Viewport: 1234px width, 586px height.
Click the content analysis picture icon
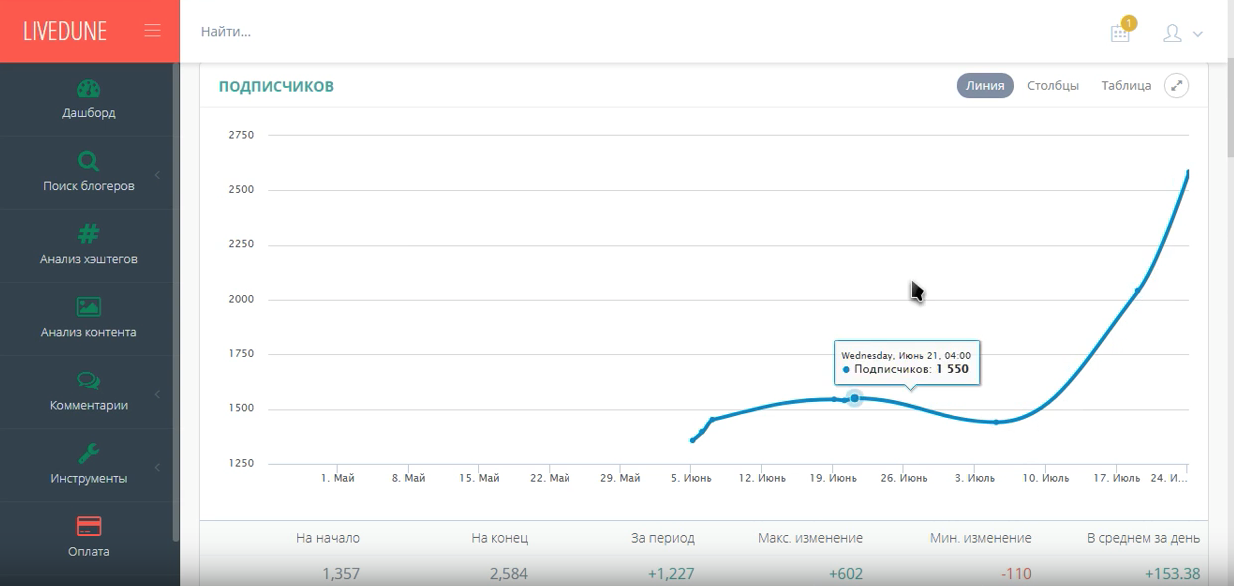click(x=89, y=307)
